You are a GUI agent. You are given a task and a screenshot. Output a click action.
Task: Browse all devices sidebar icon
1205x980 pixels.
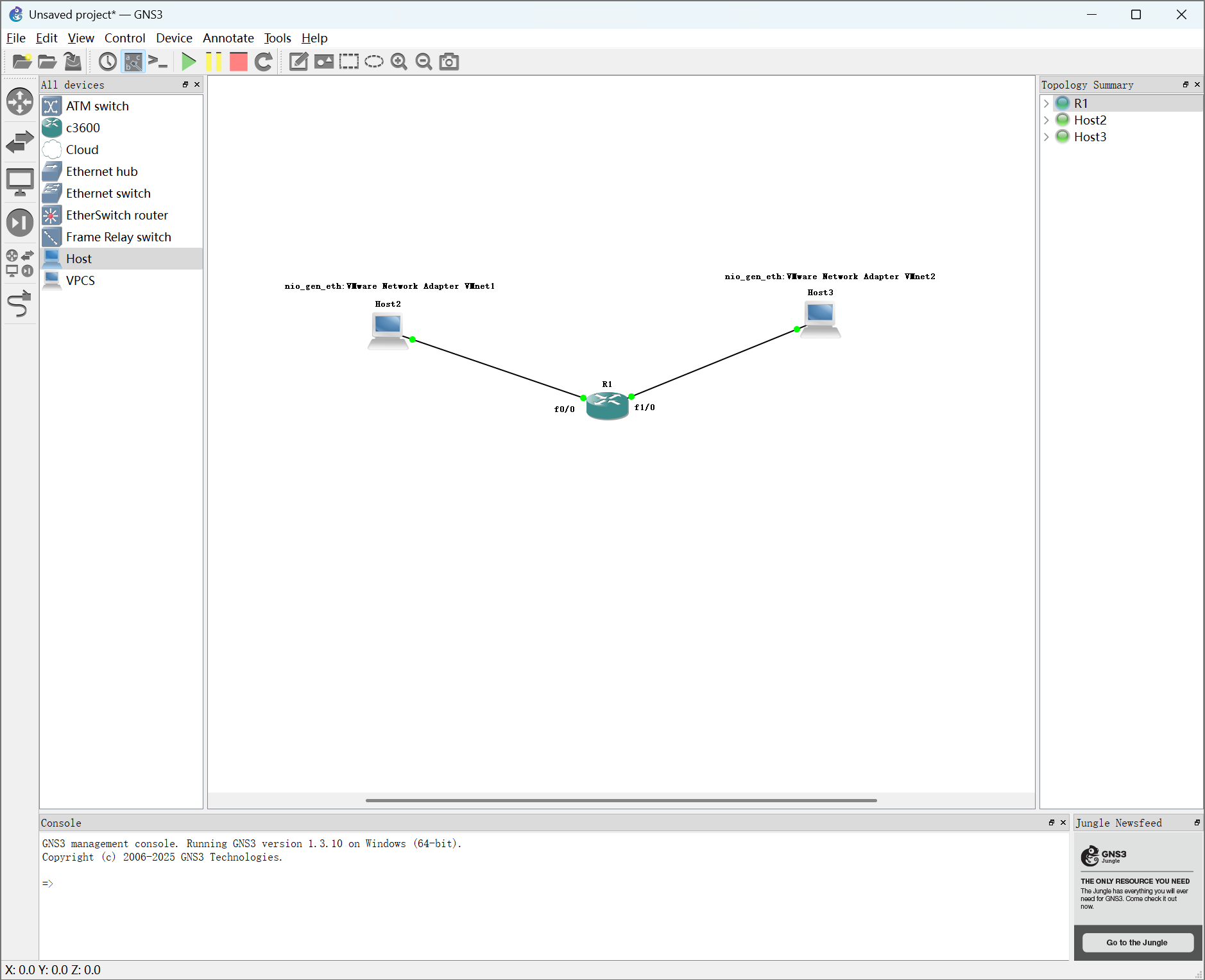pyautogui.click(x=20, y=263)
